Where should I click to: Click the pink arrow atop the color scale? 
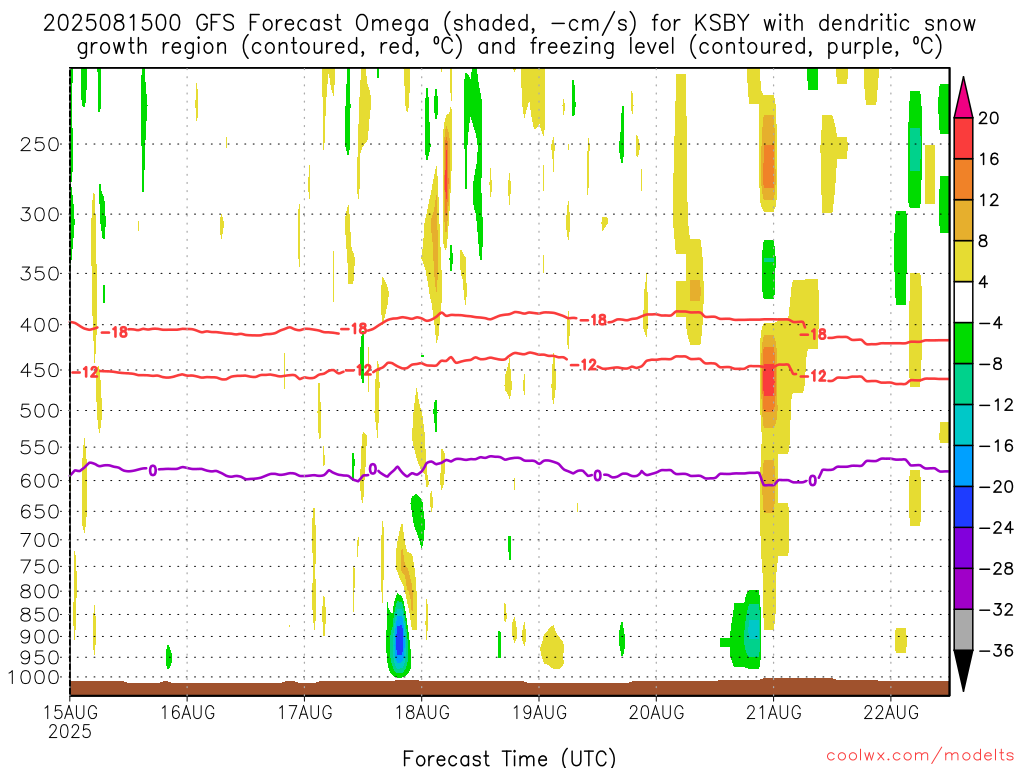click(963, 98)
